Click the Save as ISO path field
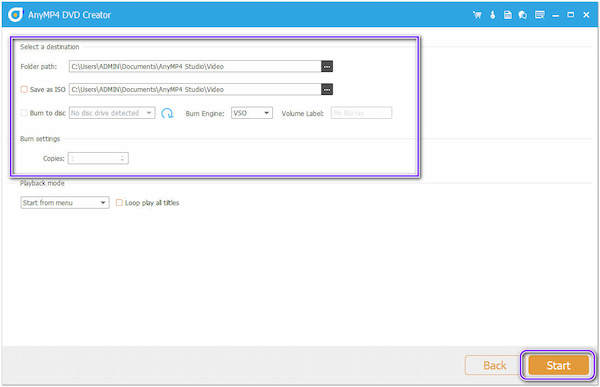The height and width of the screenshot is (387, 600). tap(195, 89)
